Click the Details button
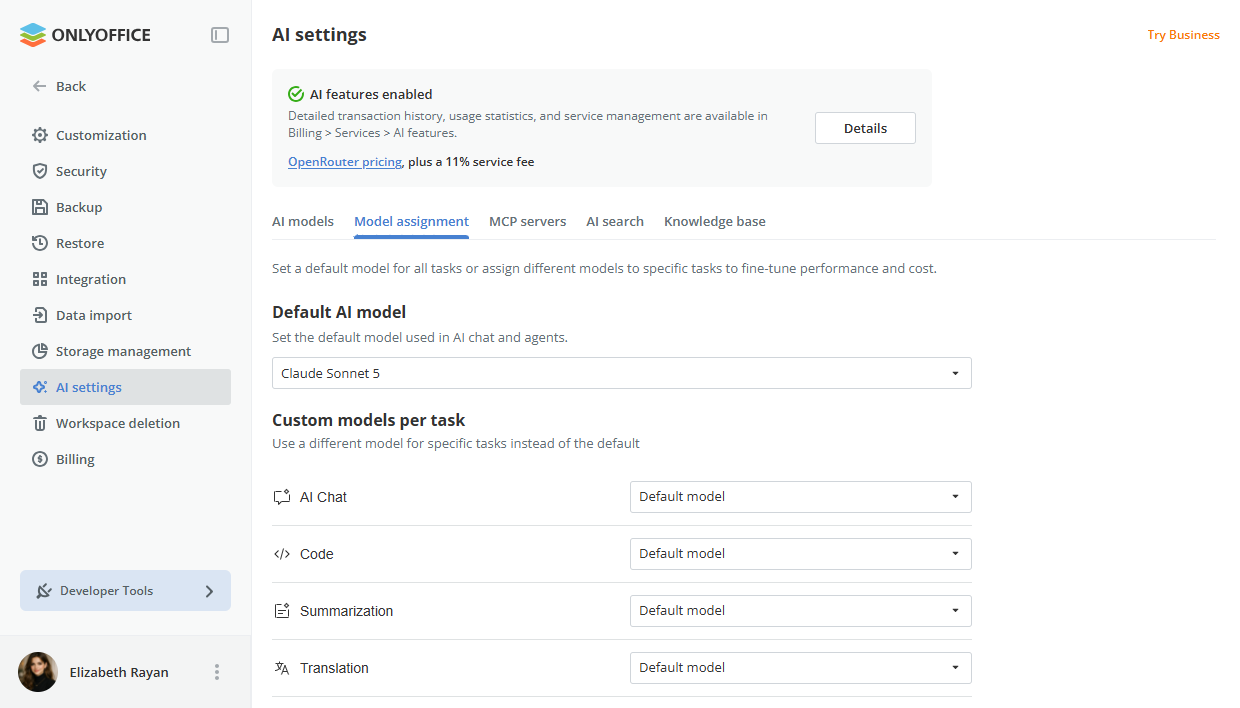The width and height of the screenshot is (1240, 708). 865,128
